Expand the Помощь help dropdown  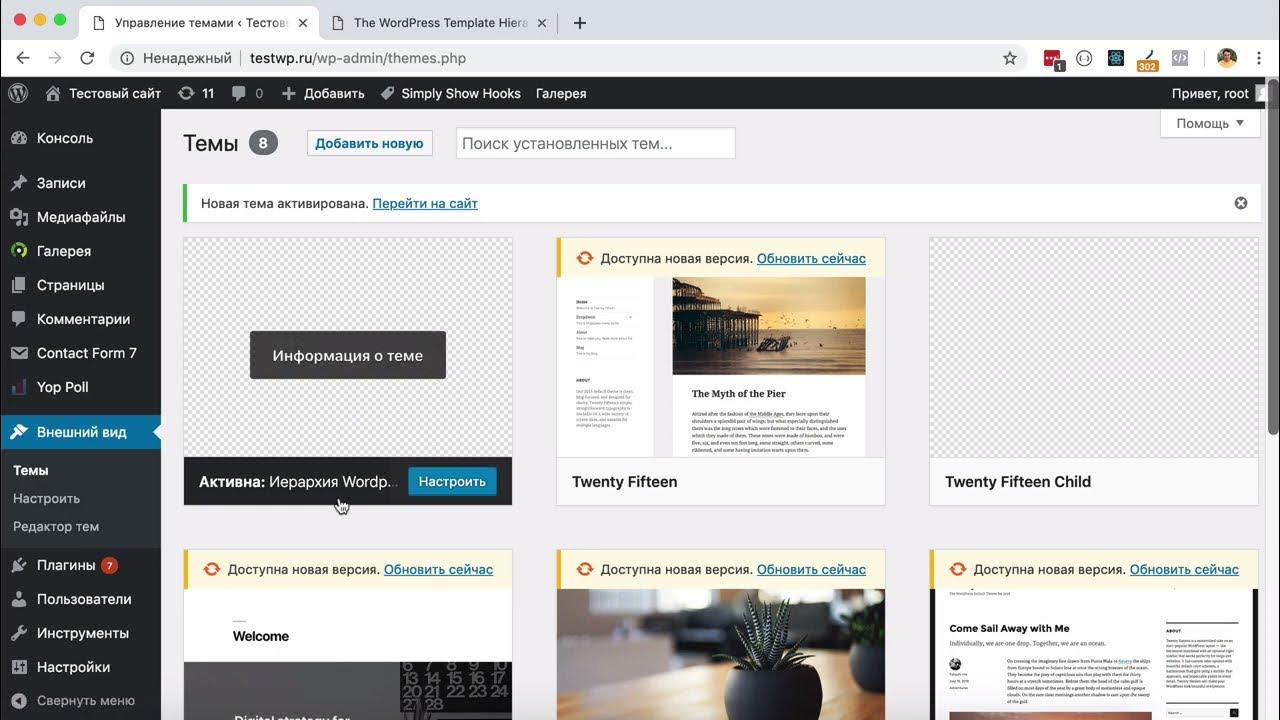pos(1210,123)
